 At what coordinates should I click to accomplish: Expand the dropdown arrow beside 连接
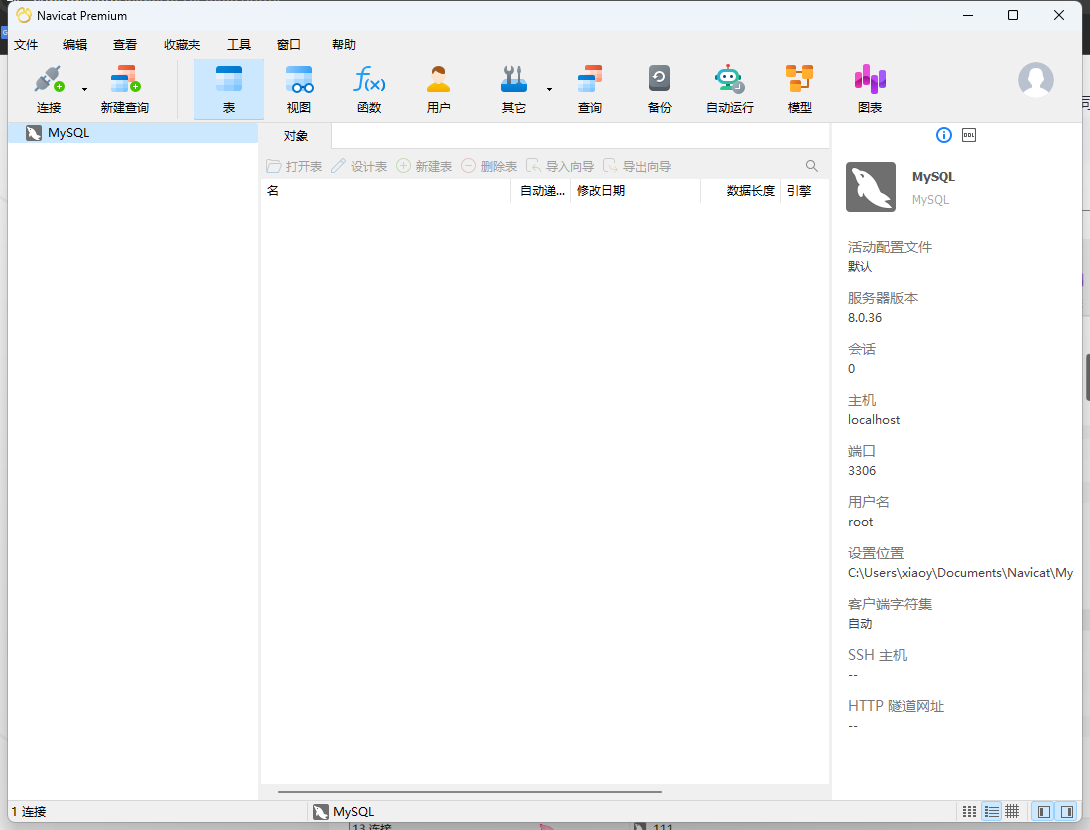point(84,89)
